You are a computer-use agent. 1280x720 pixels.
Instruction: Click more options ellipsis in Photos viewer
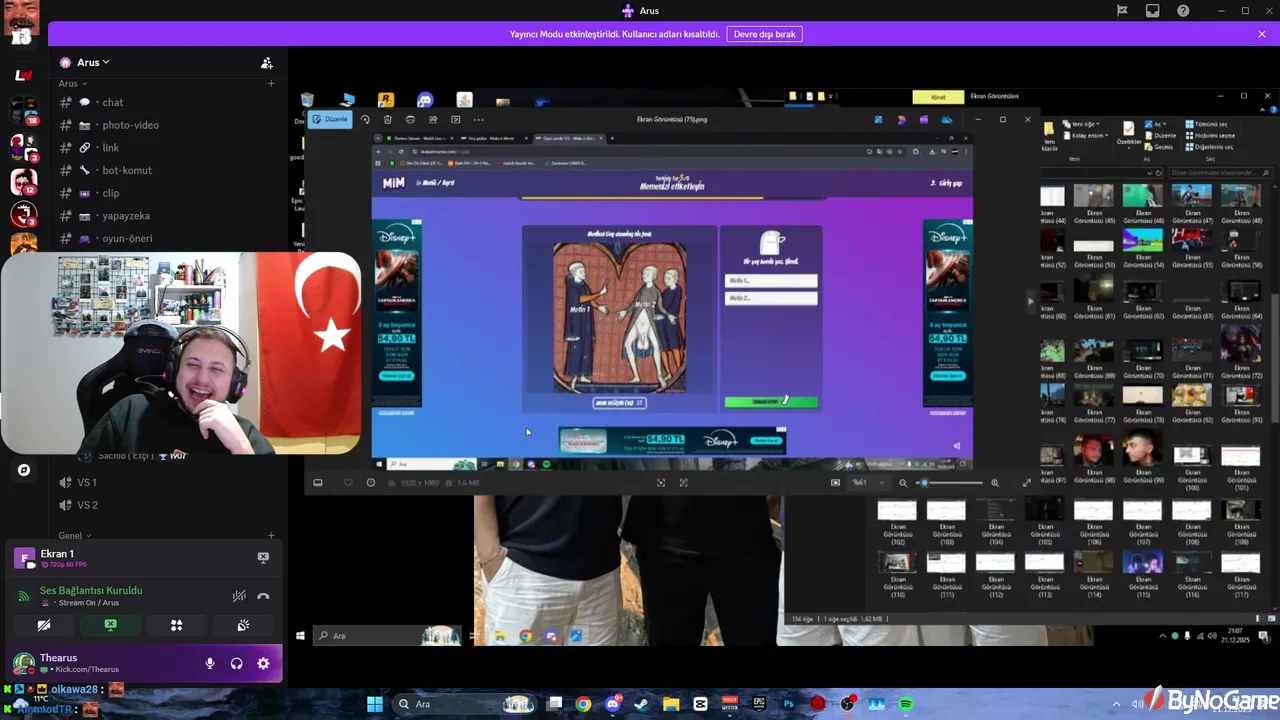tap(478, 120)
